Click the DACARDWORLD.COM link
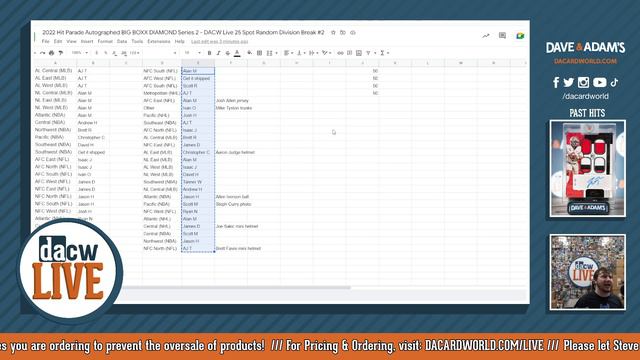This screenshot has height=360, width=640. 585,61
